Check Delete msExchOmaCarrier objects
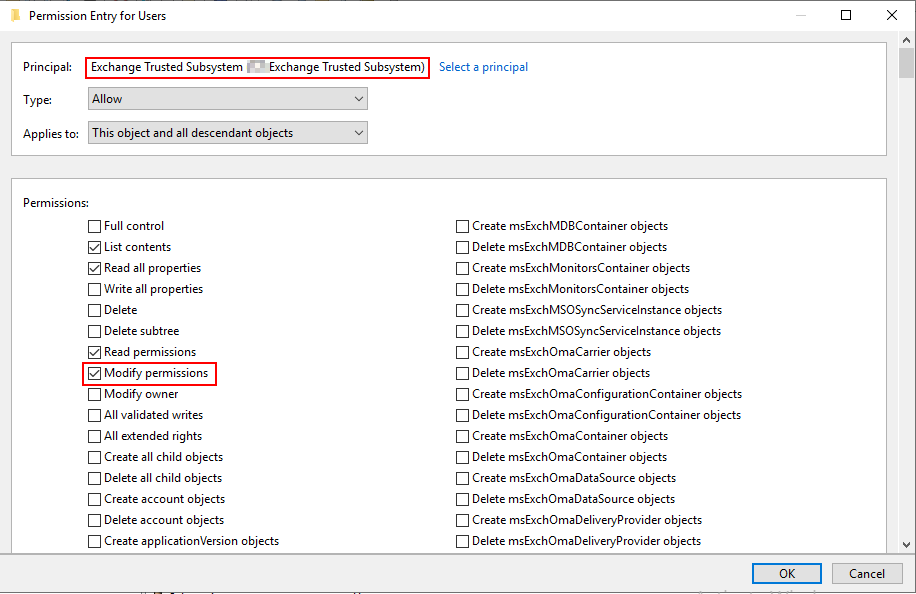This screenshot has height=594, width=916. click(x=462, y=373)
